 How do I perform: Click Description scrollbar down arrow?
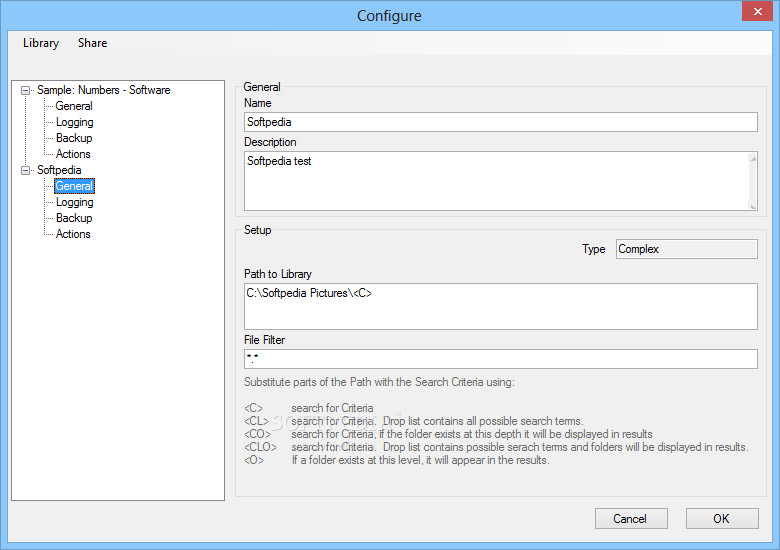click(753, 204)
